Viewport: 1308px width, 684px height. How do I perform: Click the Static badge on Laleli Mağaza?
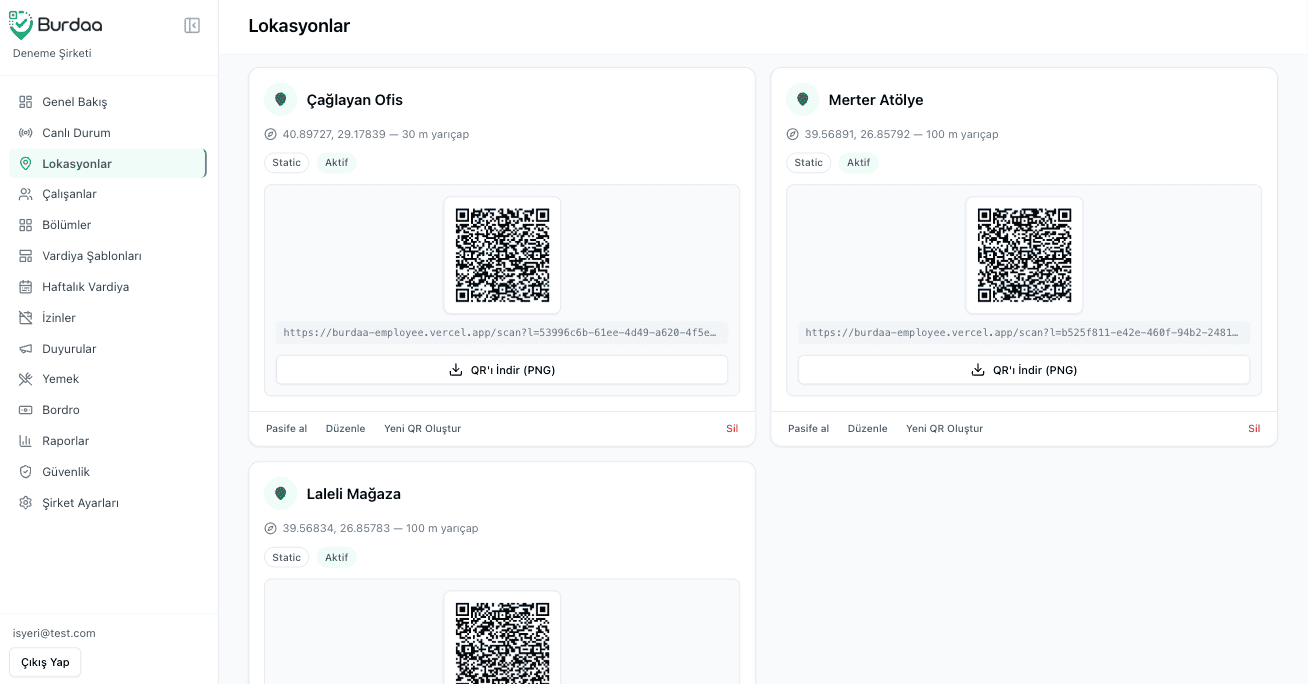[x=287, y=557]
